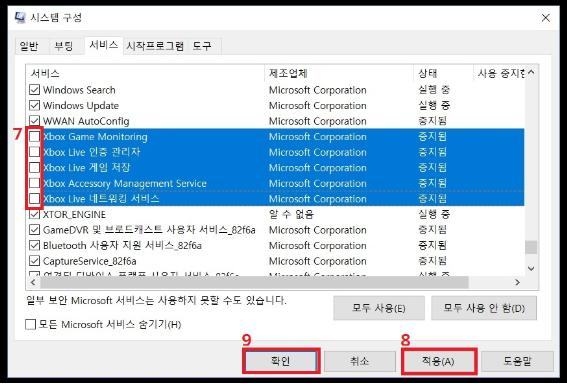Enable all services with 모두 사용(E)

(x=379, y=308)
